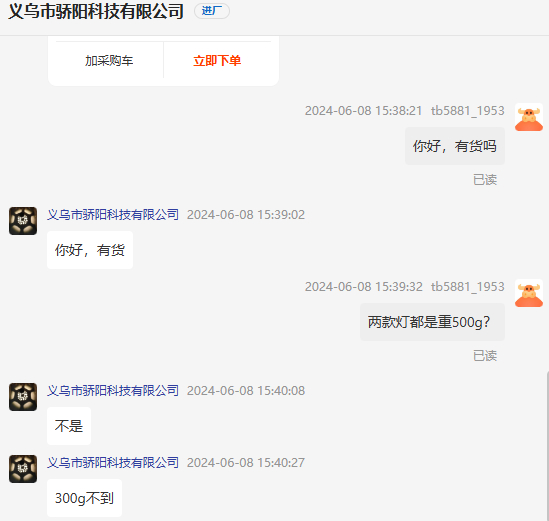The height and width of the screenshot is (521, 549).
Task: Click the chat scrollbar on right edge
Action: click(x=547, y=446)
